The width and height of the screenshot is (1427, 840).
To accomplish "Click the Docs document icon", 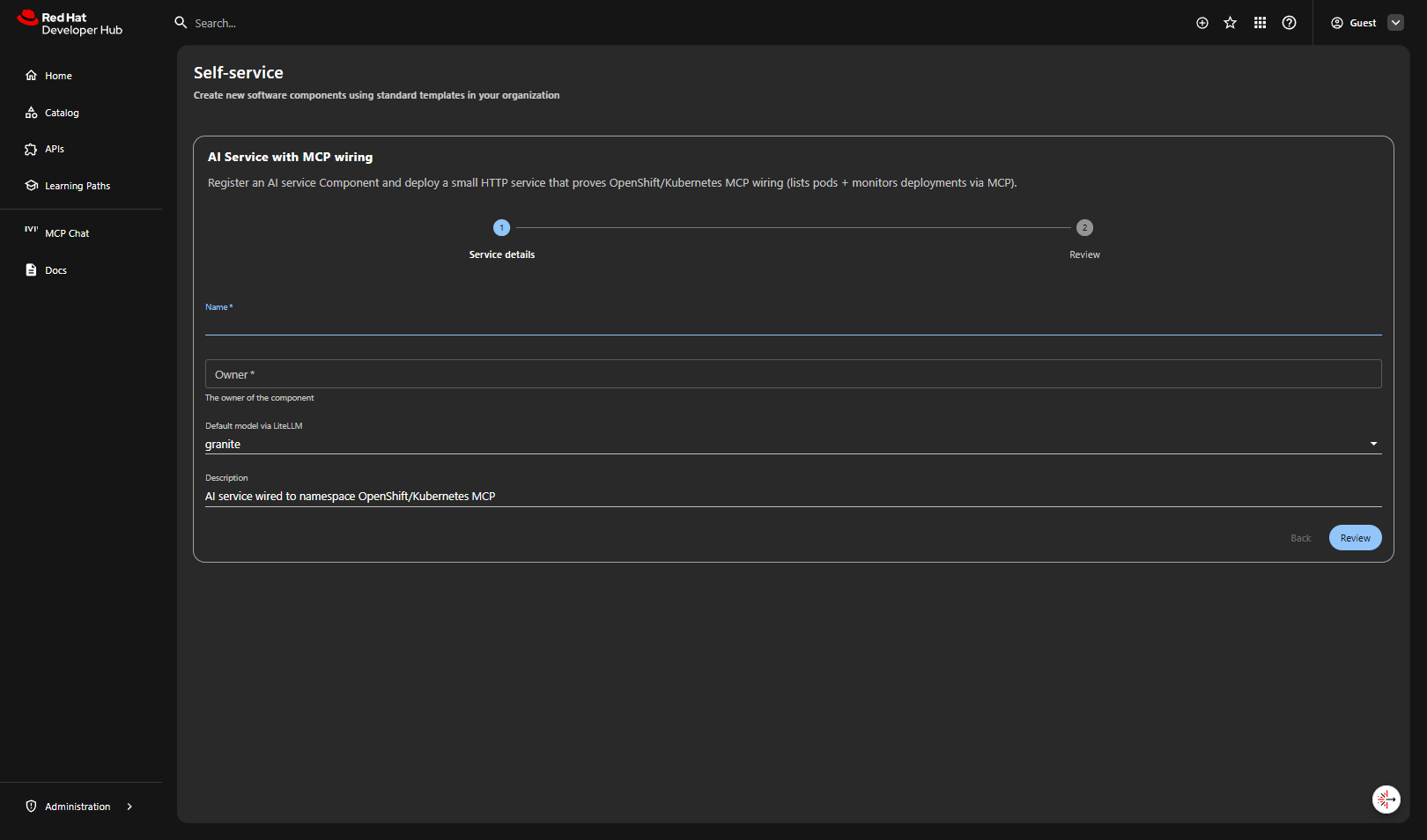I will [32, 270].
